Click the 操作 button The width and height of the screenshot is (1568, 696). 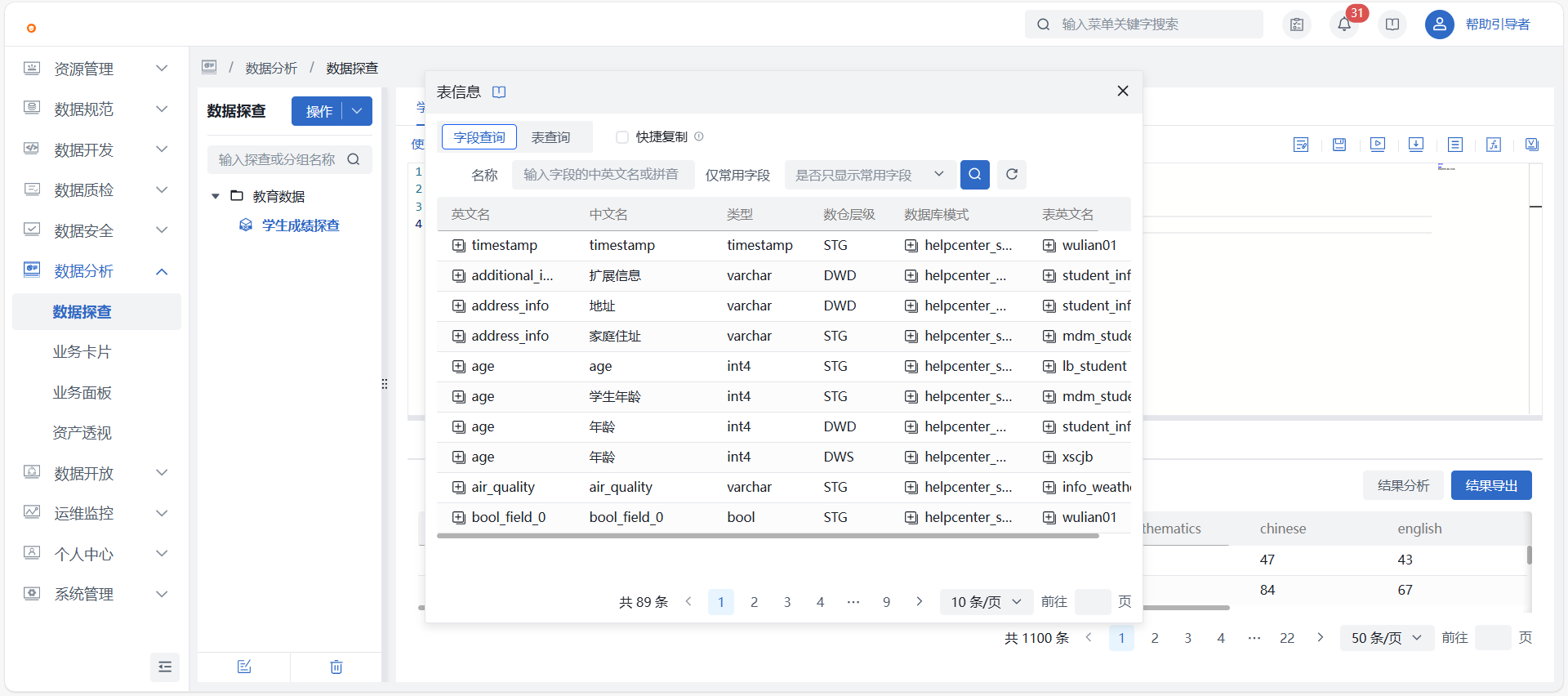point(318,111)
